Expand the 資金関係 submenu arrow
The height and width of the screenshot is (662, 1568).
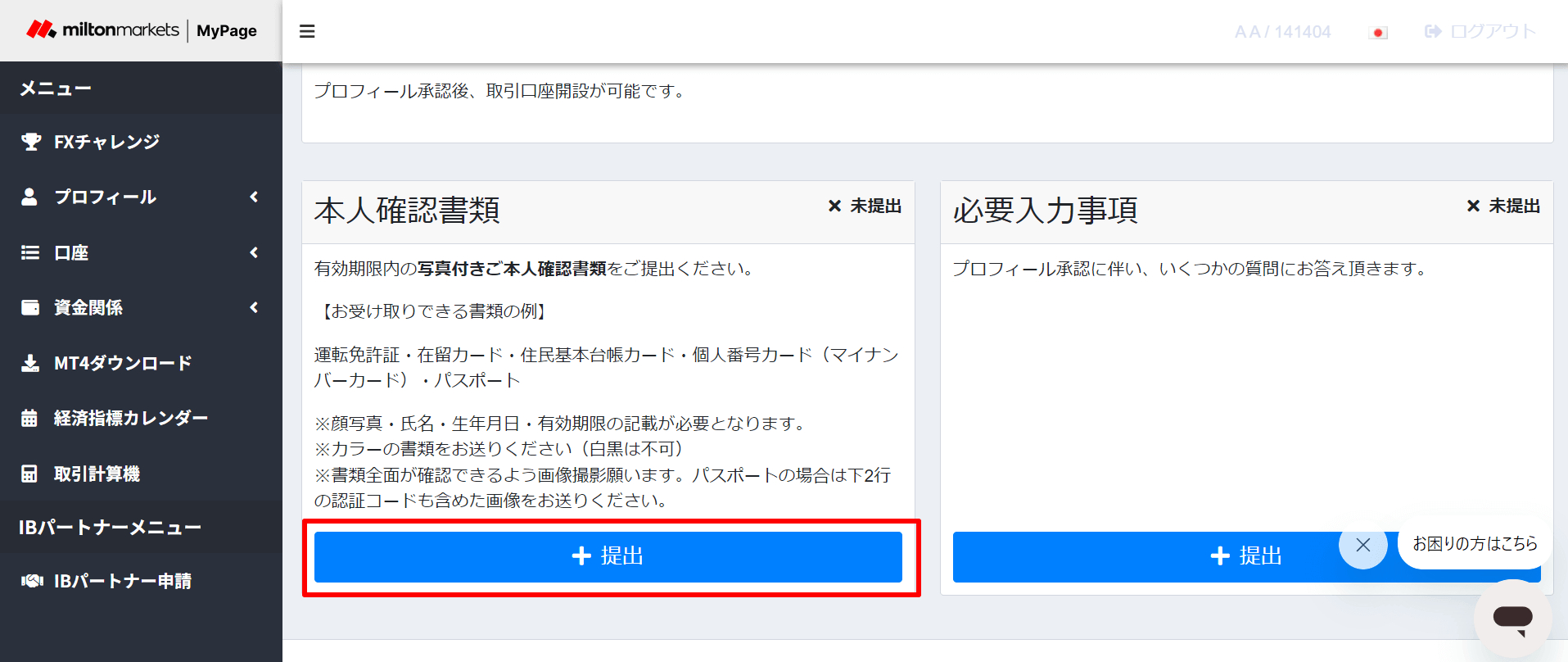click(x=254, y=307)
